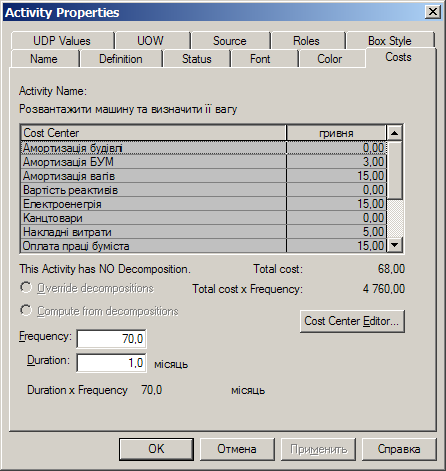This screenshot has height=471, width=446.
Task: Click Total cost x Frequency value 4 760,00
Action: [384, 289]
